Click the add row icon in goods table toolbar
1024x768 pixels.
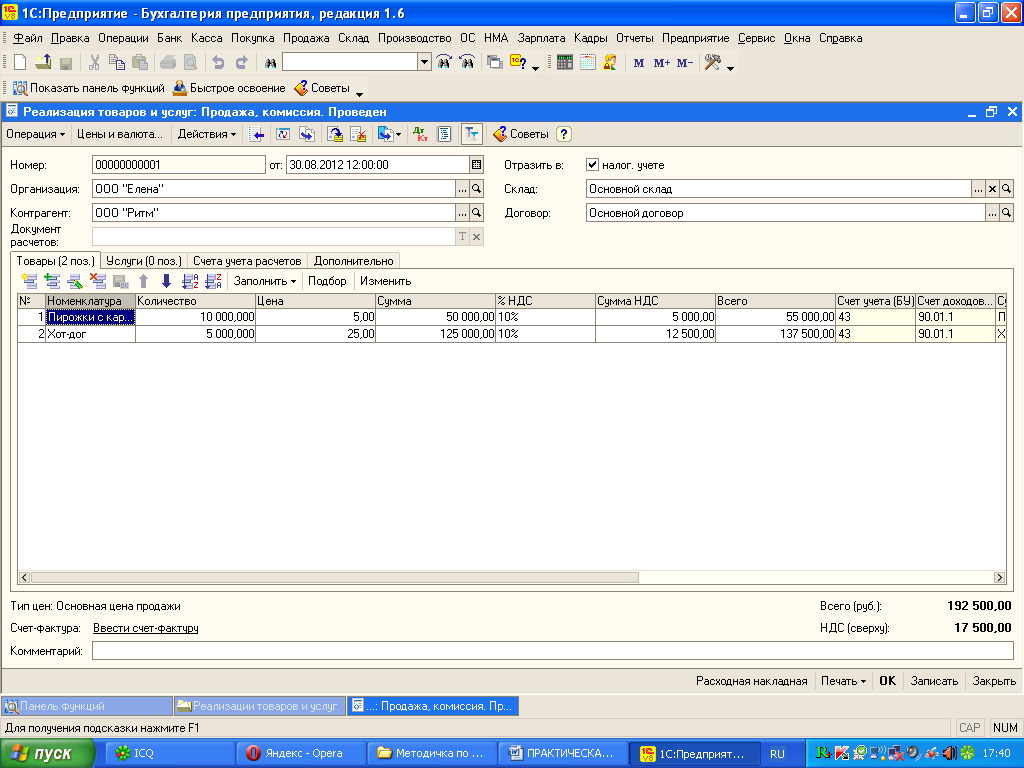[29, 281]
